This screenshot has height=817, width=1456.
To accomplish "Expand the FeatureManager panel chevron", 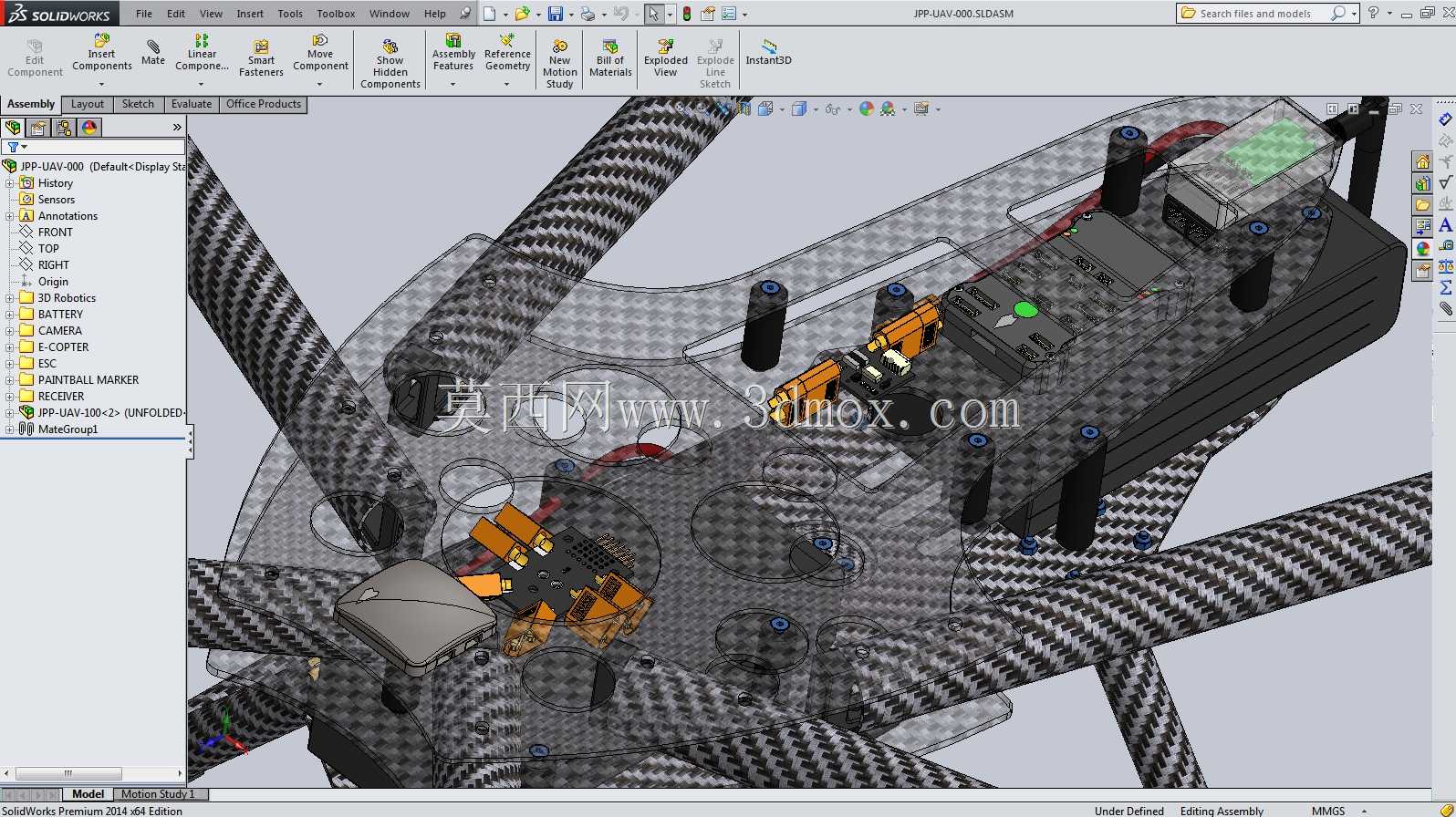I will [x=177, y=128].
